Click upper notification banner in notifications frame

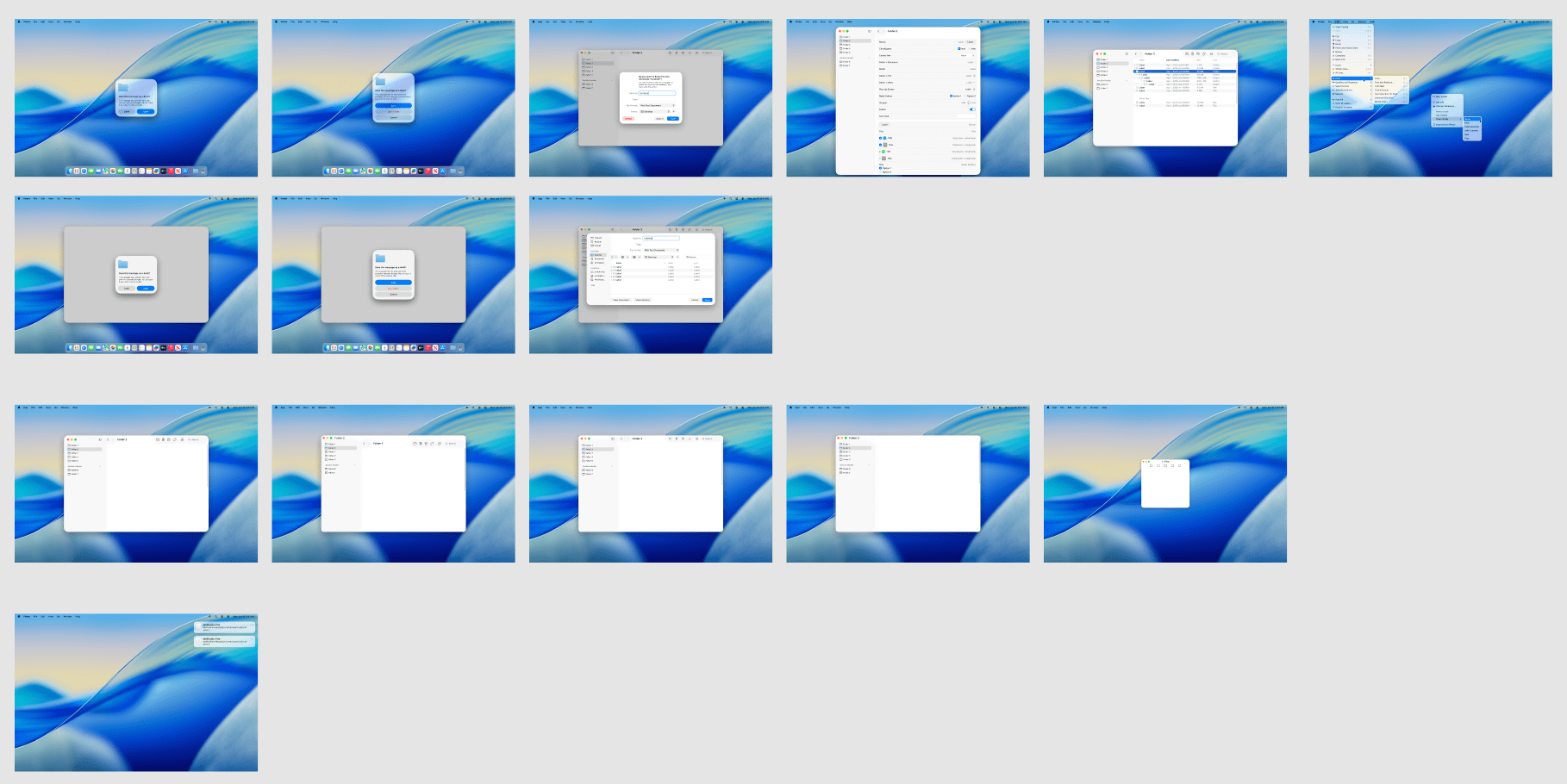[224, 627]
